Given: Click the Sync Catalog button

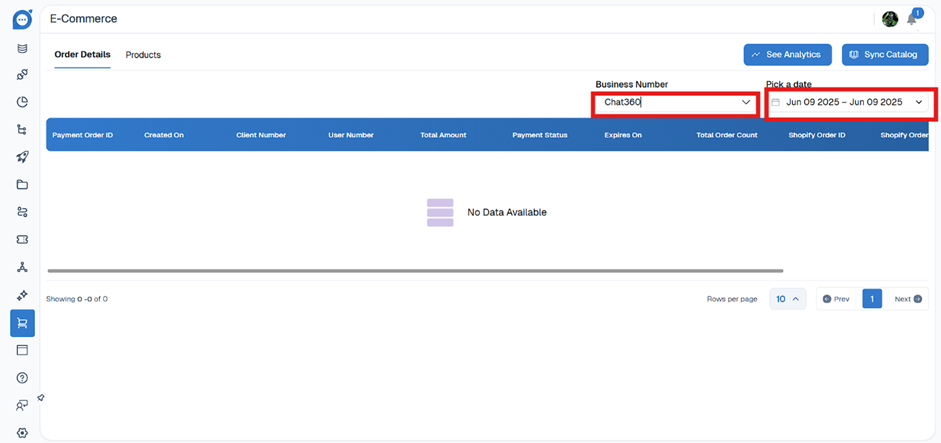Looking at the screenshot, I should point(885,54).
